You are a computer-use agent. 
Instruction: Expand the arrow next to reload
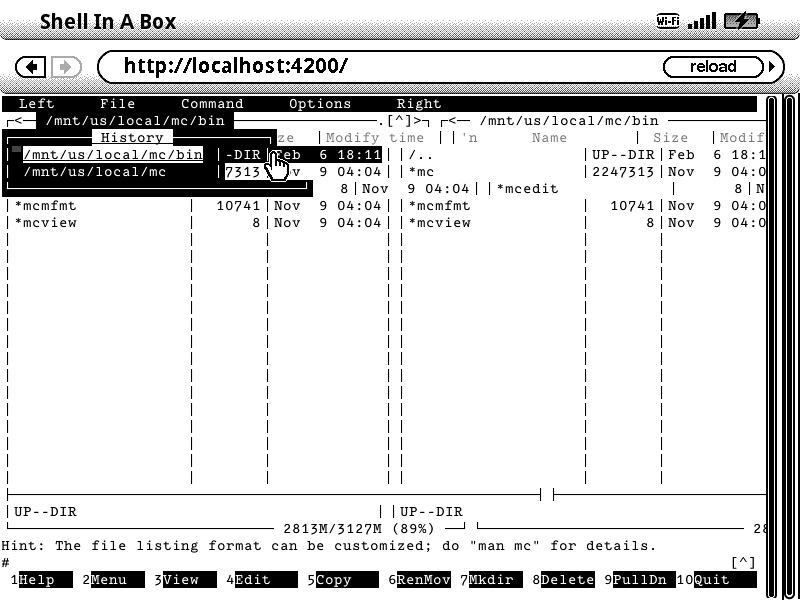click(771, 67)
